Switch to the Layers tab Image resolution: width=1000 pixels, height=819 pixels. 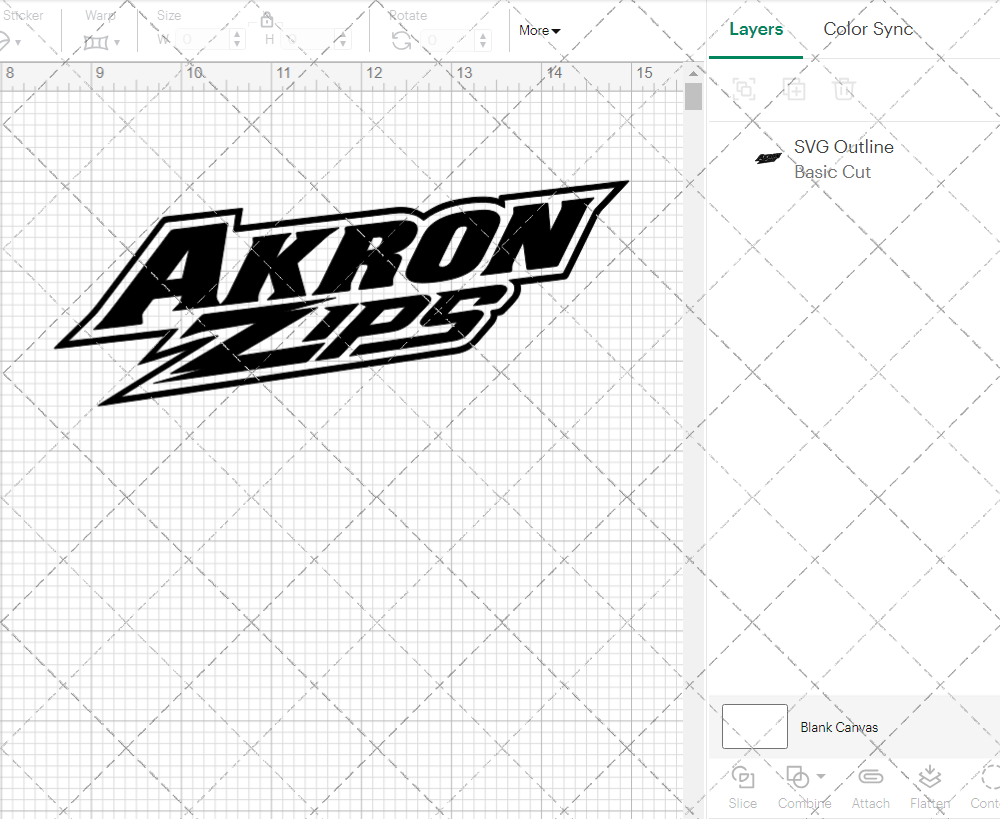point(756,29)
